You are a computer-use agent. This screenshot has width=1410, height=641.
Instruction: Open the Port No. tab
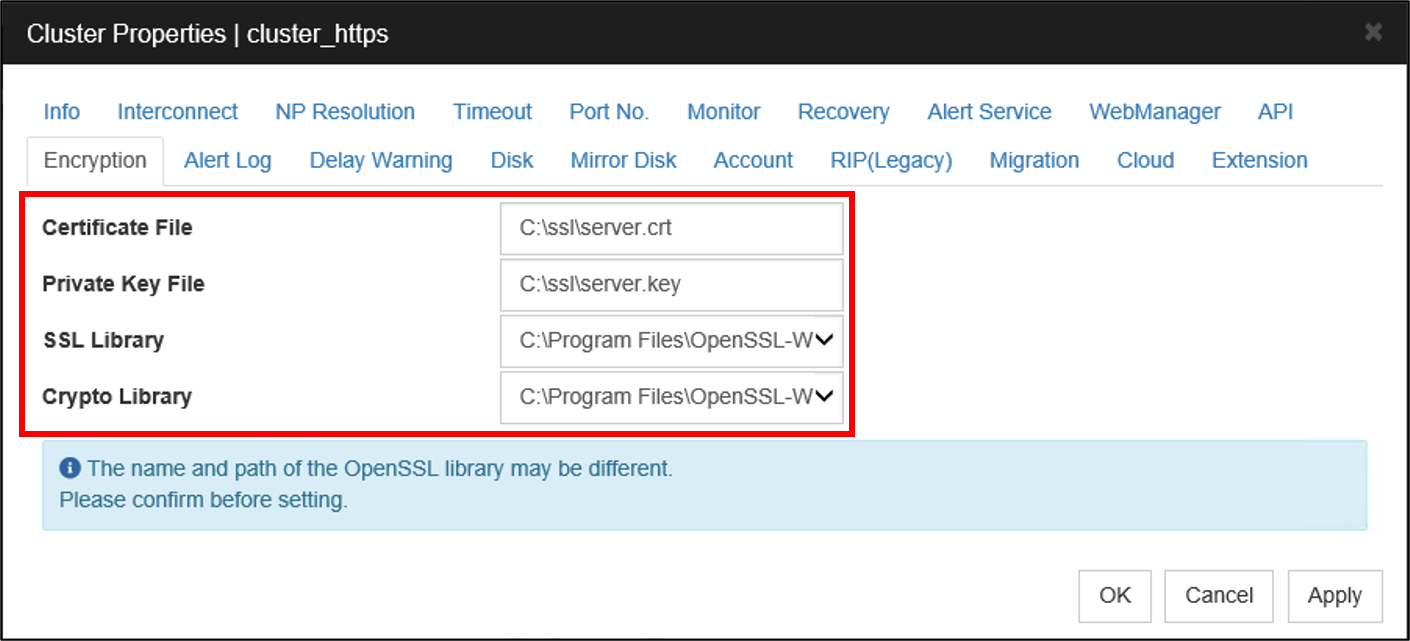coord(609,112)
